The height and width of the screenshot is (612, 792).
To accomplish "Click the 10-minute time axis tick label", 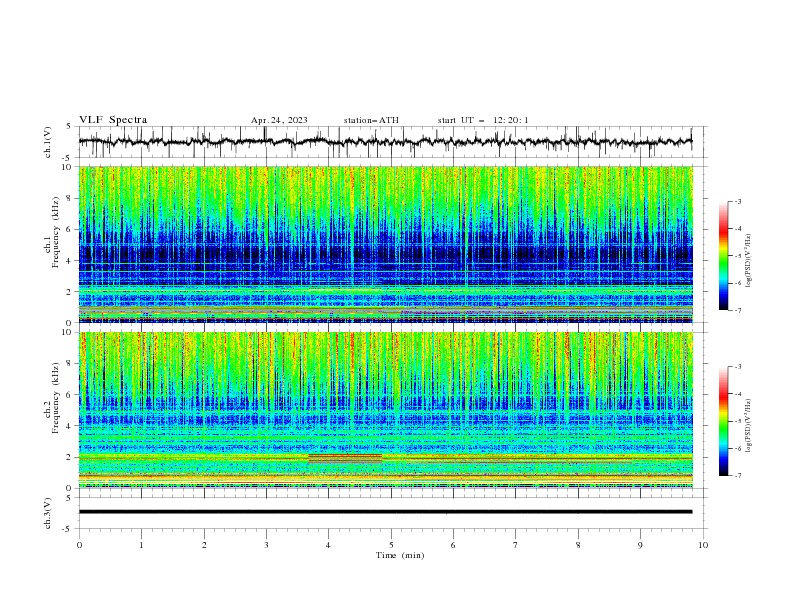I will click(x=703, y=545).
